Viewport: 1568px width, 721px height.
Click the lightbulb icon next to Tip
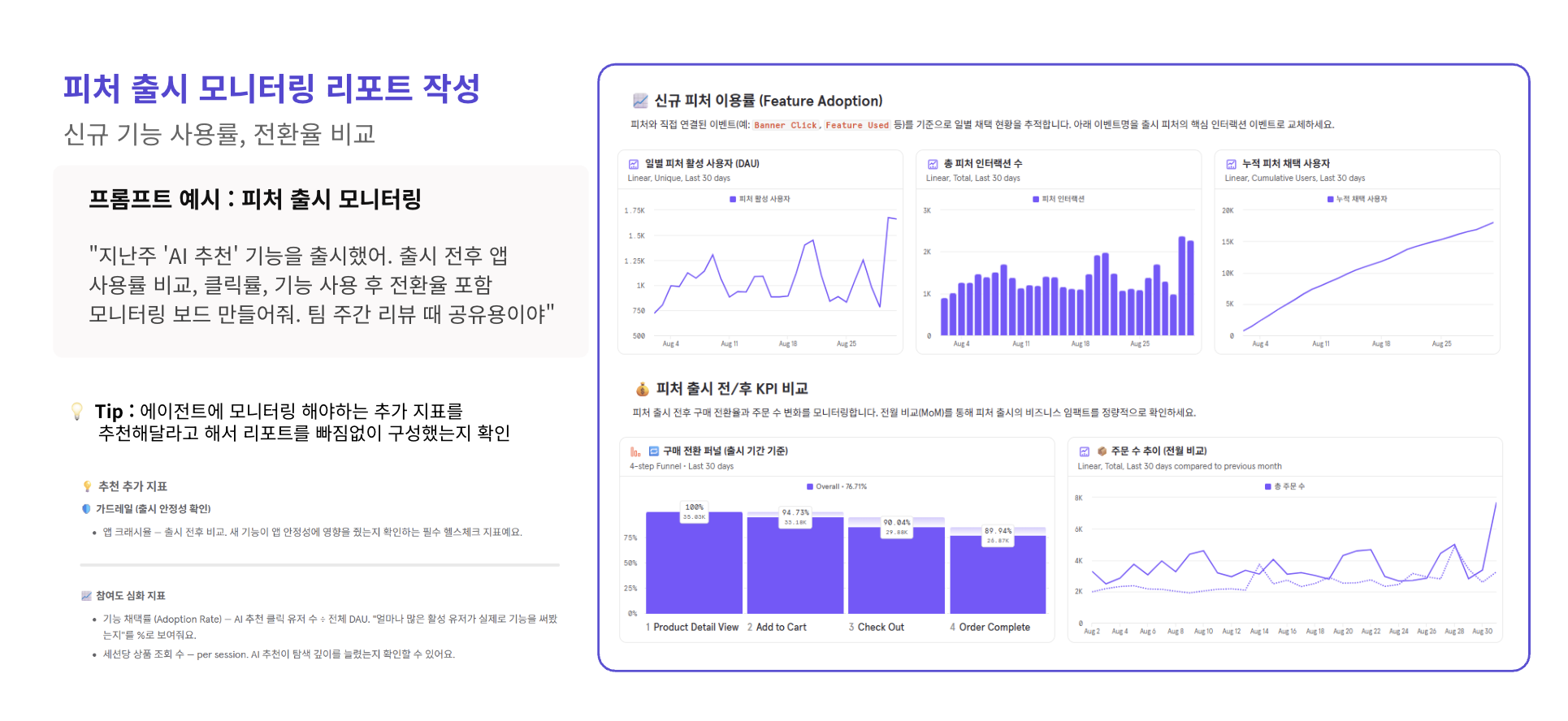(77, 411)
